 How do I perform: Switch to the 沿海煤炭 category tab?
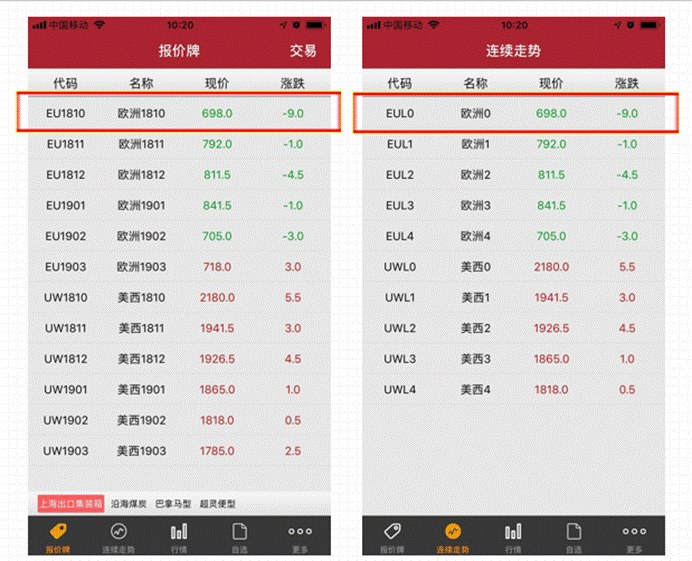[x=127, y=503]
